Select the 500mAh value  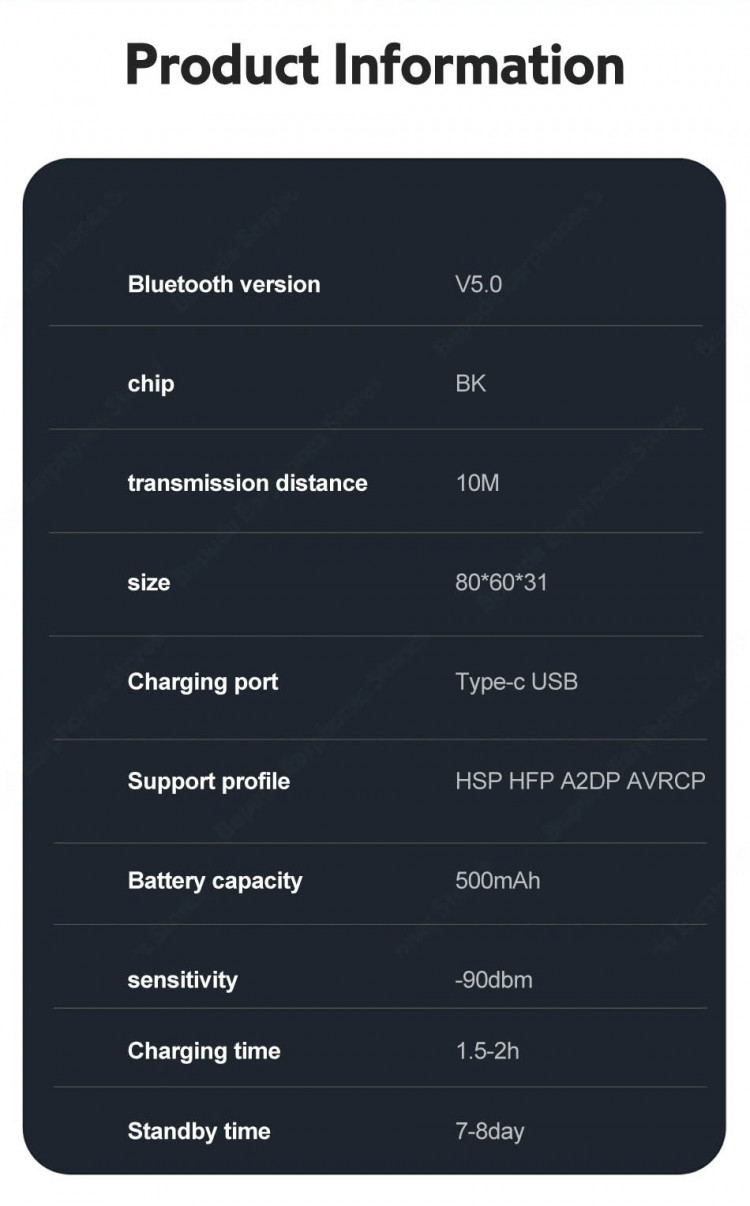coord(497,881)
